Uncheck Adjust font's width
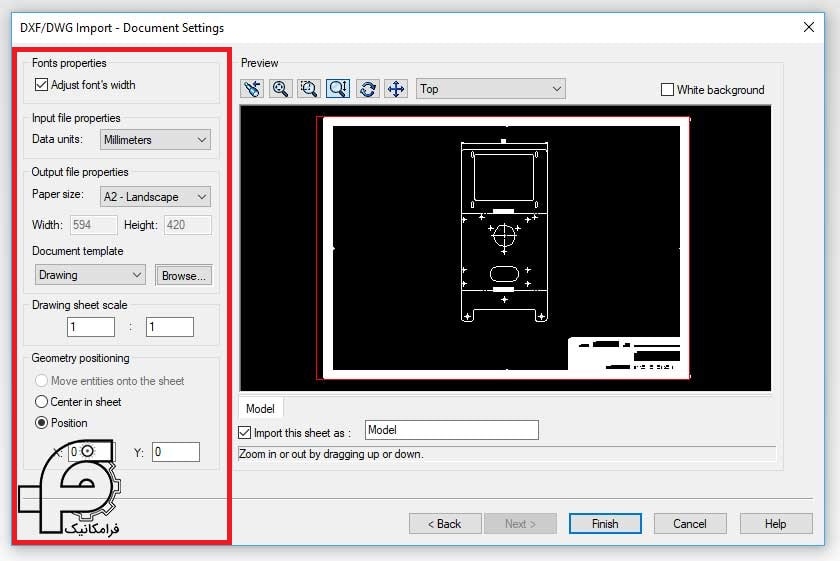 click(41, 85)
